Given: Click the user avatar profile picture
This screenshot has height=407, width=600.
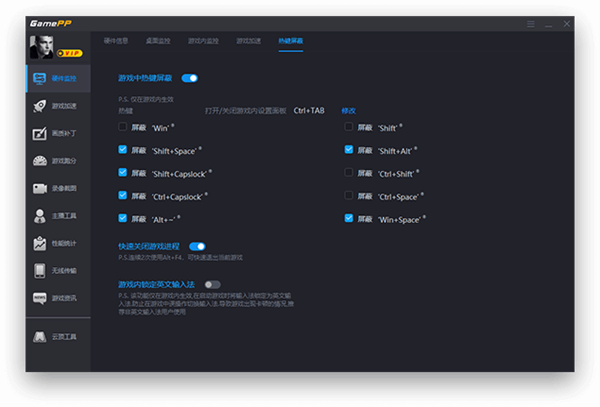Looking at the screenshot, I should point(43,46).
